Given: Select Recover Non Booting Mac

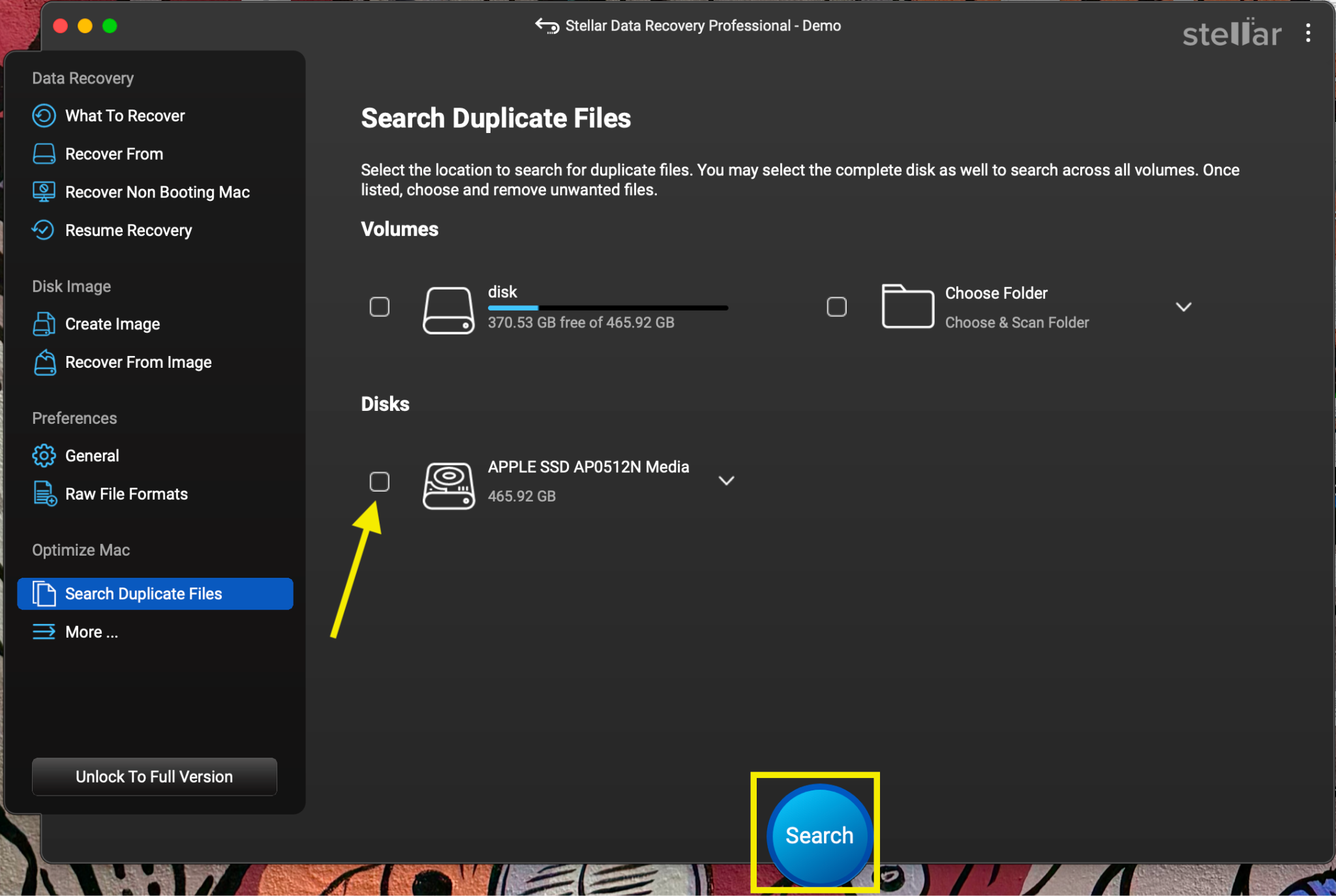Looking at the screenshot, I should [x=157, y=192].
